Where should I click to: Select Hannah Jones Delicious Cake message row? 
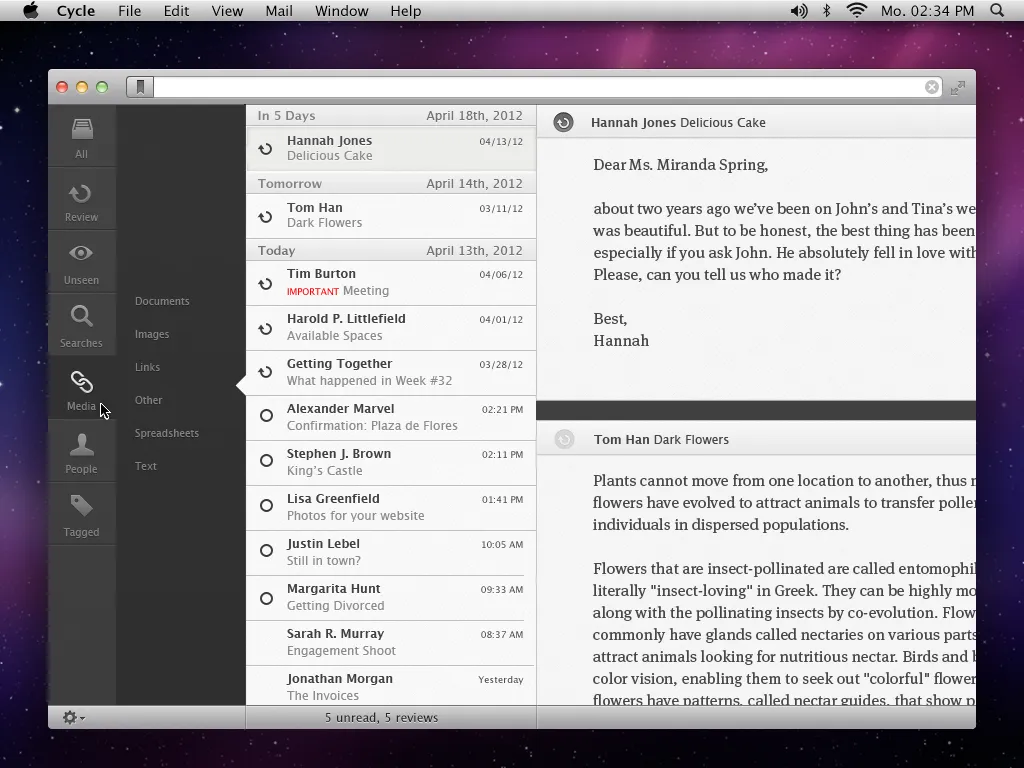pos(391,148)
